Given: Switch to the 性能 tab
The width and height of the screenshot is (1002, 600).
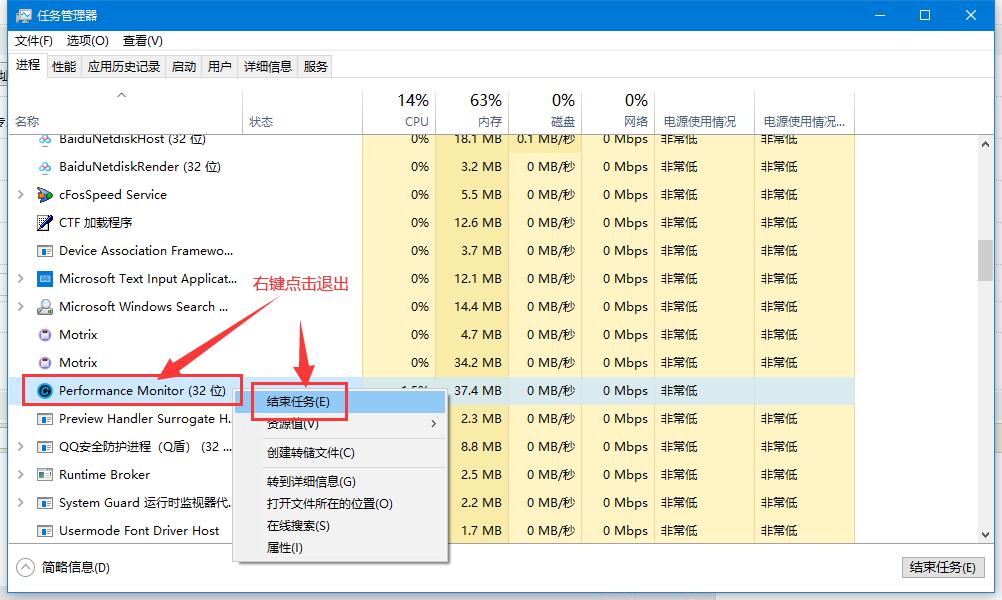Looking at the screenshot, I should pos(64,66).
